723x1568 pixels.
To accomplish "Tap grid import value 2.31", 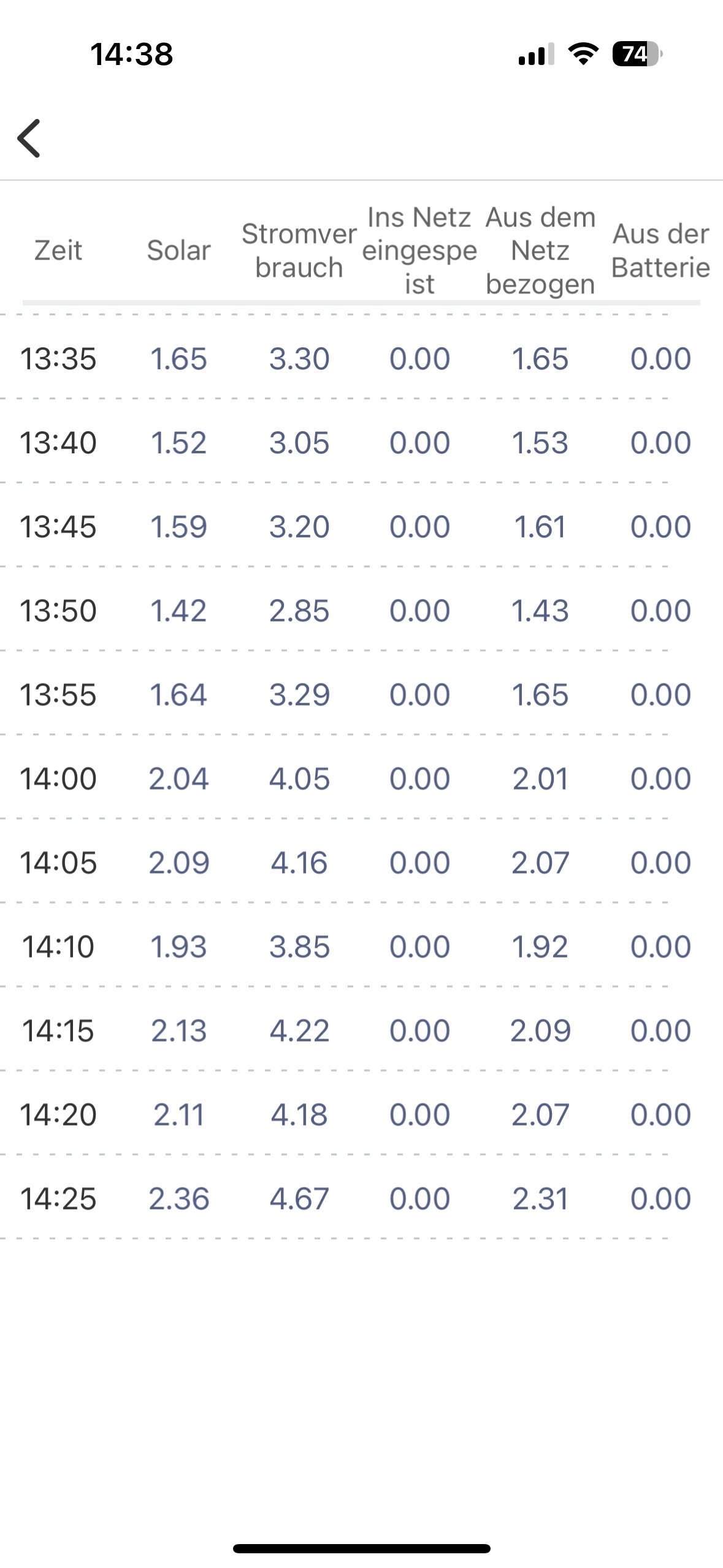I will coord(540,1199).
